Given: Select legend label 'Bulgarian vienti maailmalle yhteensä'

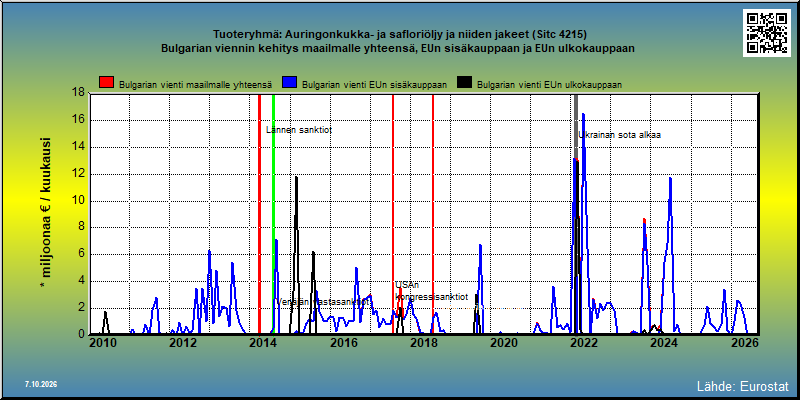Looking at the screenshot, I should coord(195,85).
